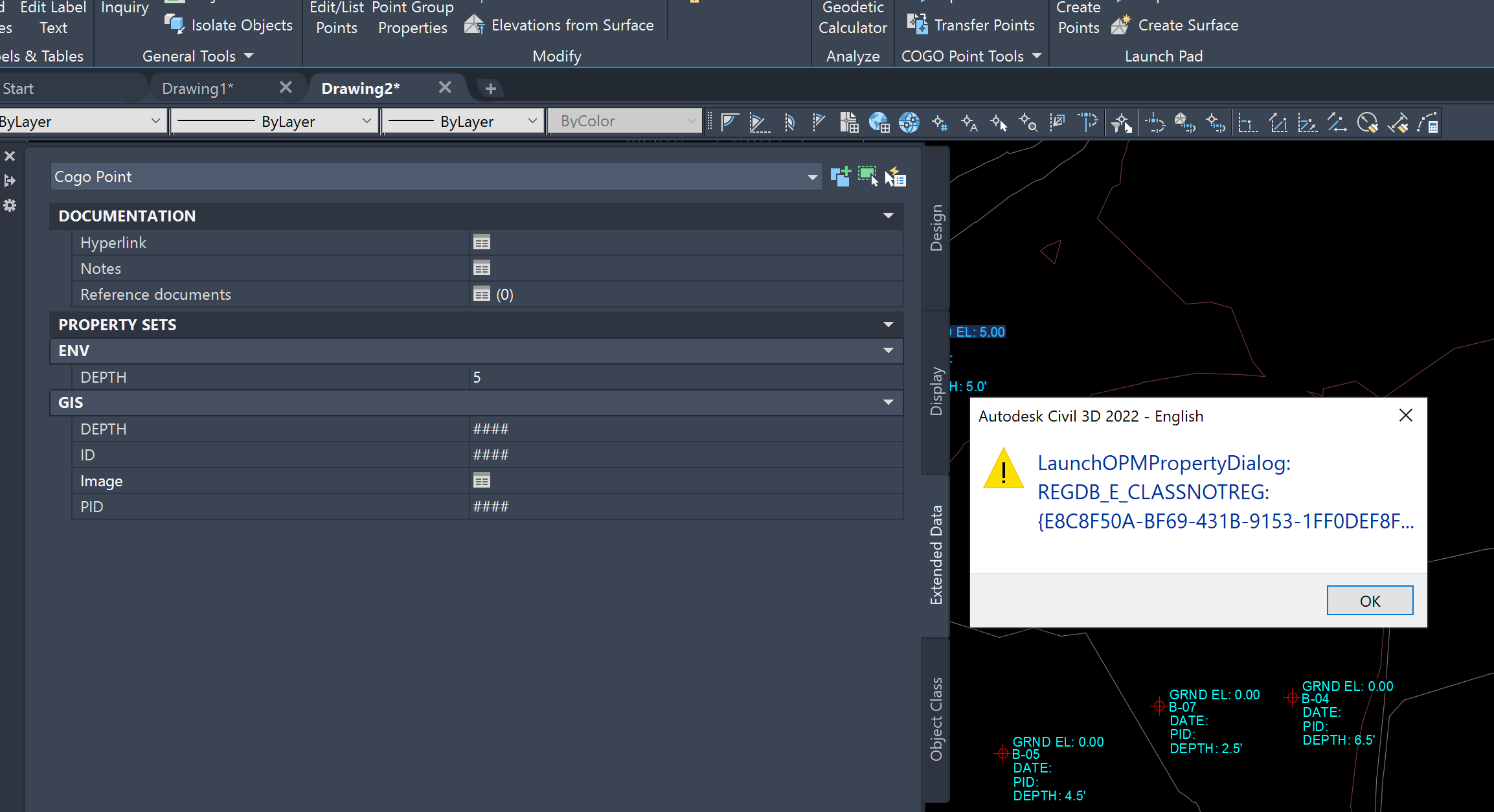Image resolution: width=1494 pixels, height=812 pixels.
Task: Click the Quick Select icon in the properties palette
Action: (x=896, y=176)
